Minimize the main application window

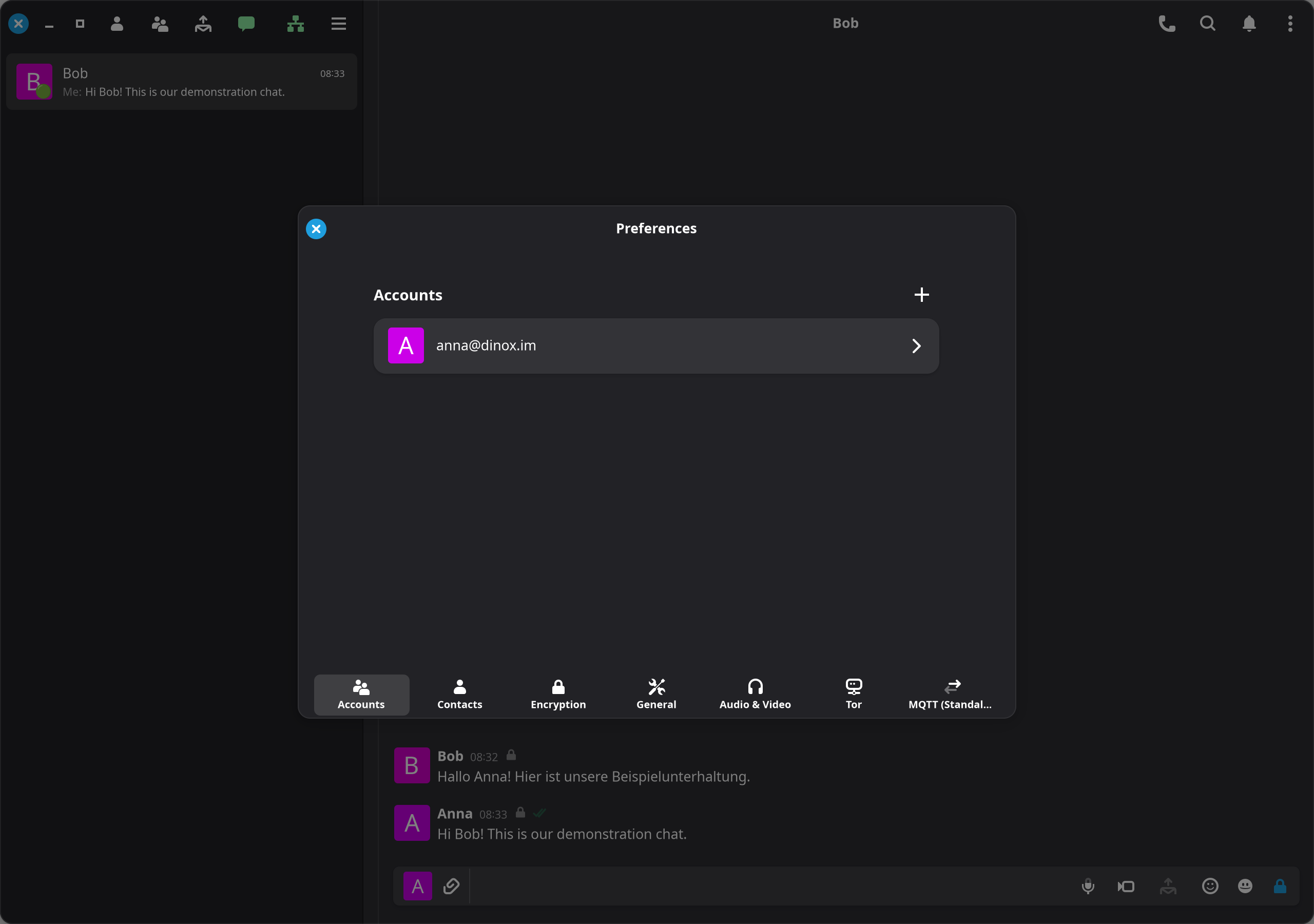[49, 26]
